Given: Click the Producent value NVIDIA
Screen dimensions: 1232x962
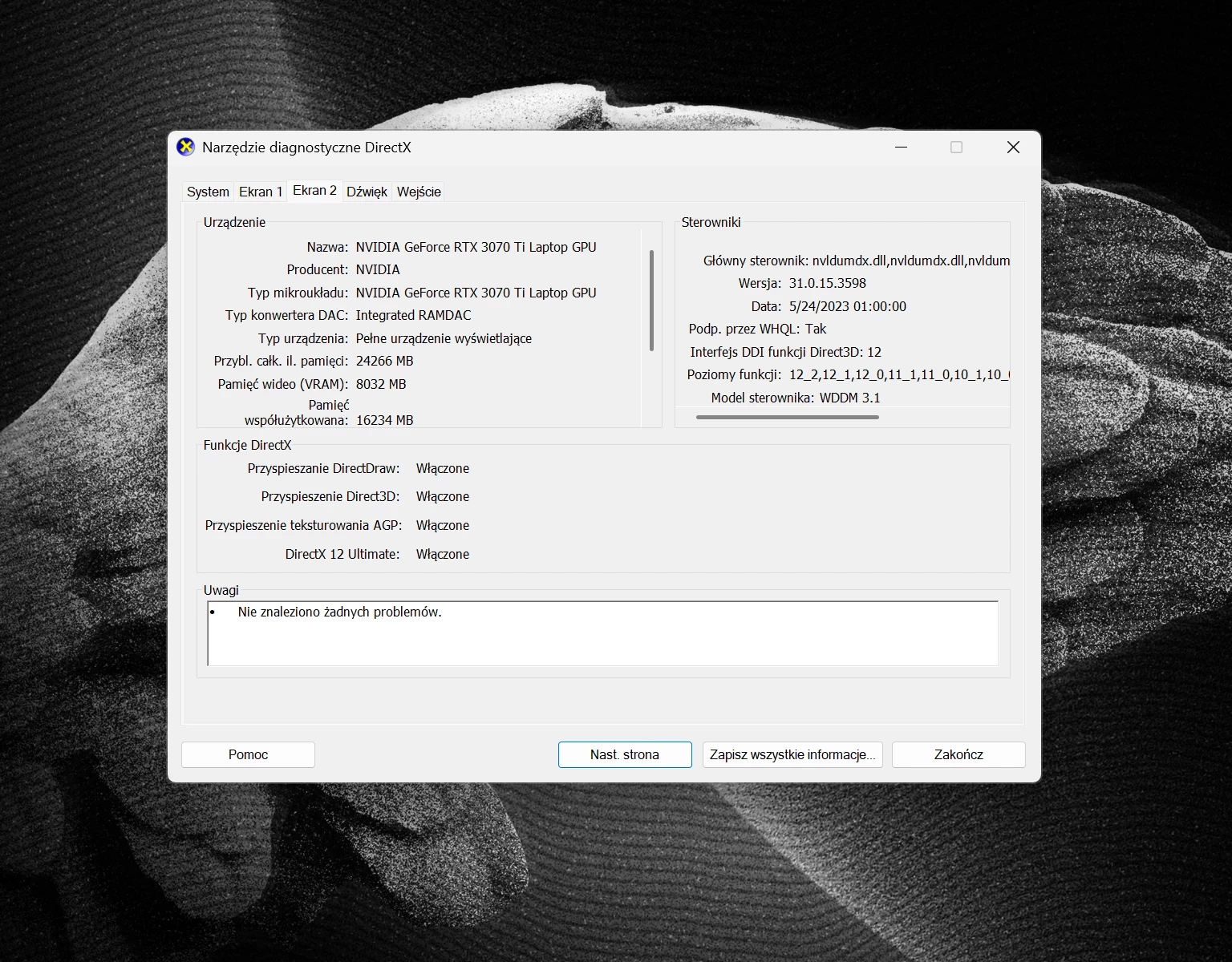Looking at the screenshot, I should tap(378, 269).
